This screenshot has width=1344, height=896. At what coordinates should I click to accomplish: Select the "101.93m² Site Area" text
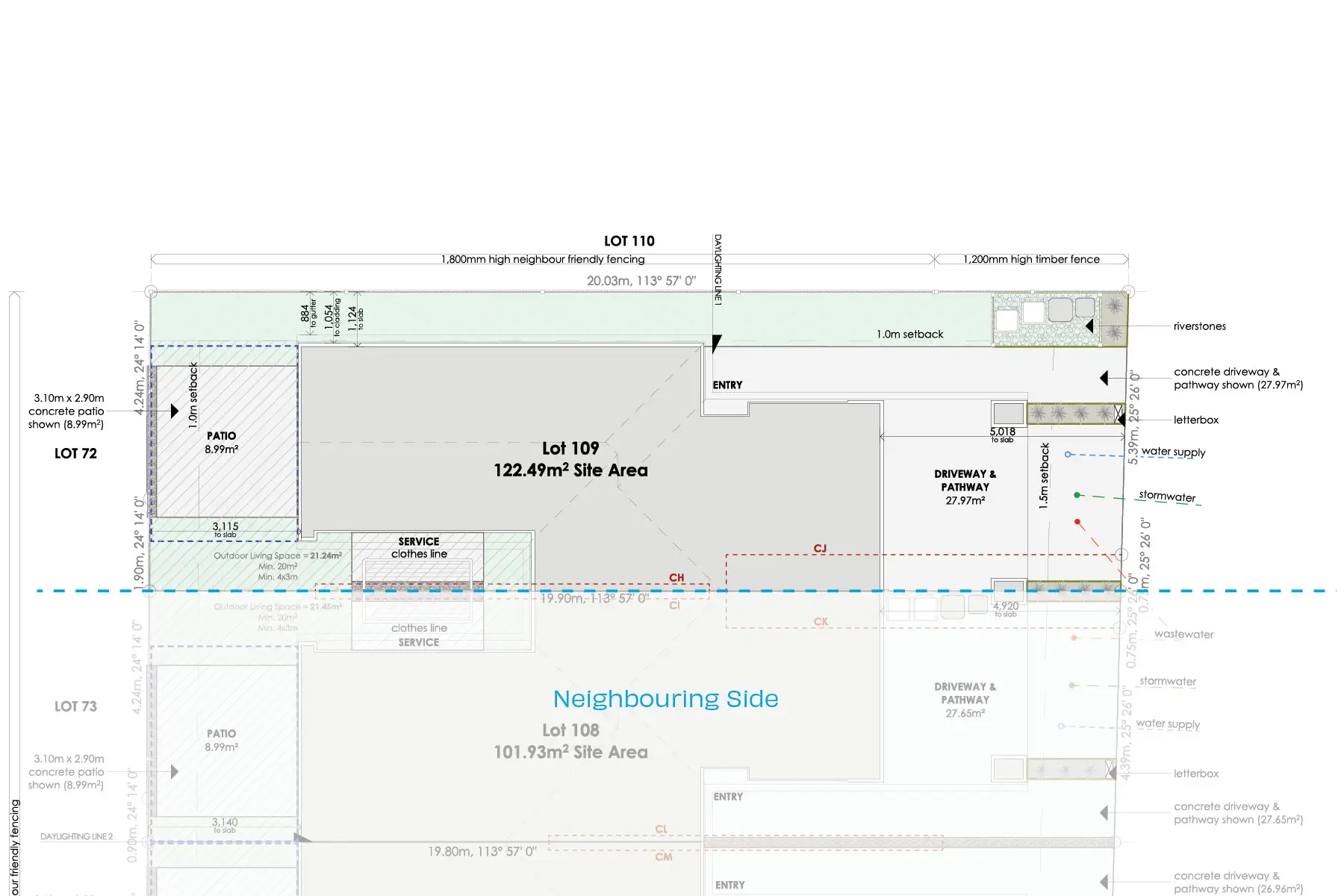pyautogui.click(x=570, y=752)
